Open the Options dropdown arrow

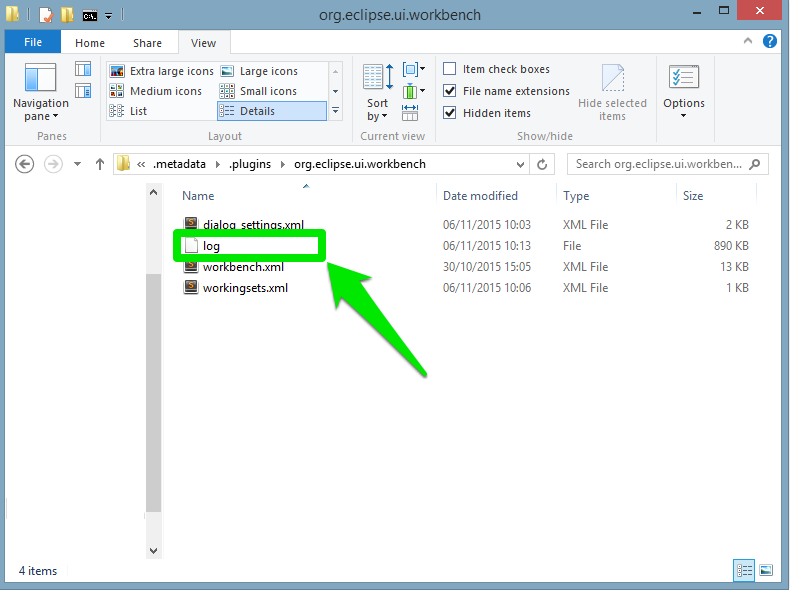[x=684, y=116]
